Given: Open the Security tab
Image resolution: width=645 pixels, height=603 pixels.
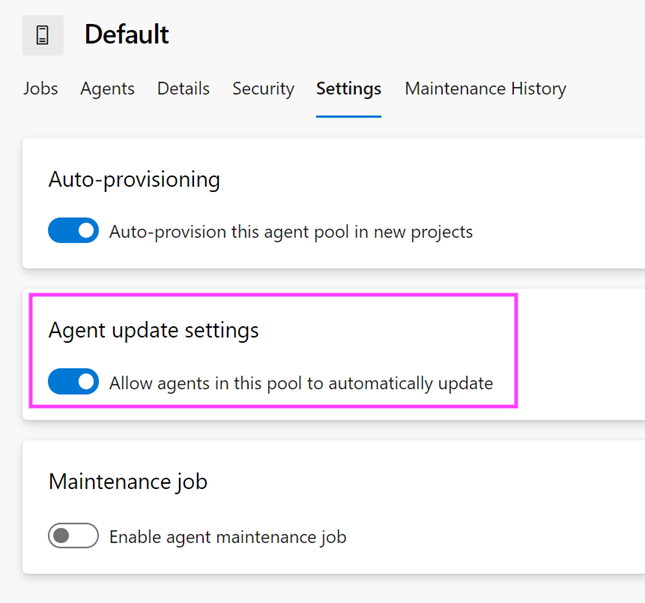Looking at the screenshot, I should 263,89.
